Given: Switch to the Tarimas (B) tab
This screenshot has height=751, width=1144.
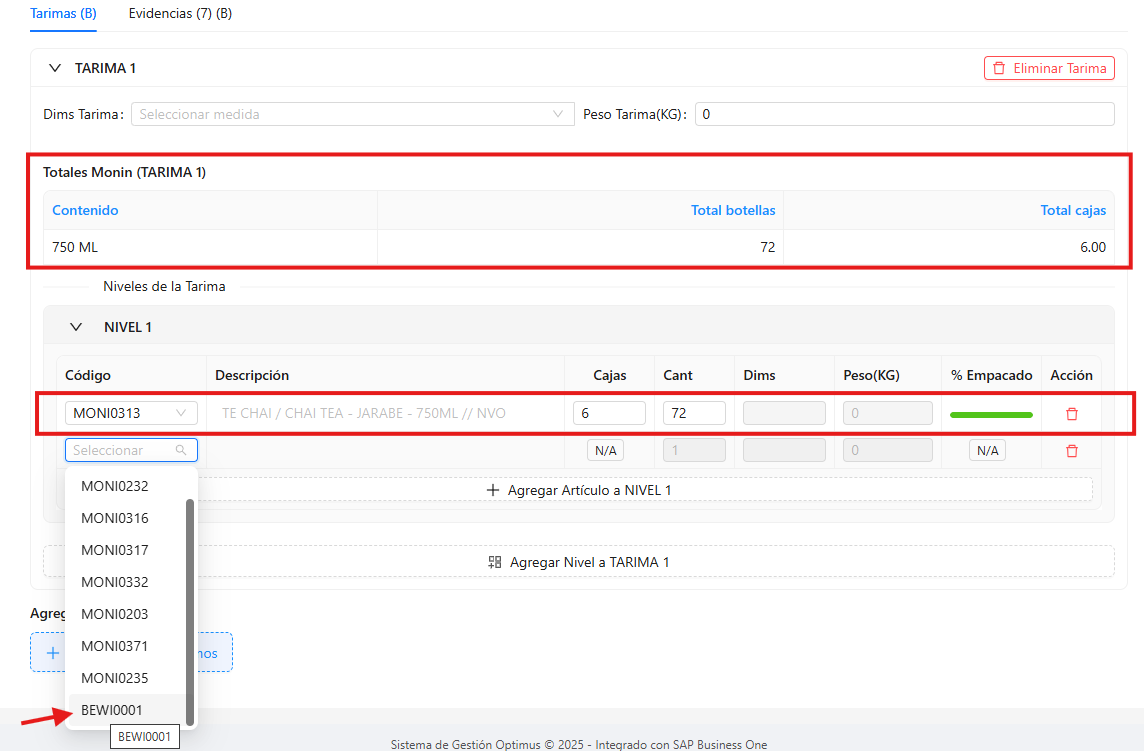Looking at the screenshot, I should (63, 14).
